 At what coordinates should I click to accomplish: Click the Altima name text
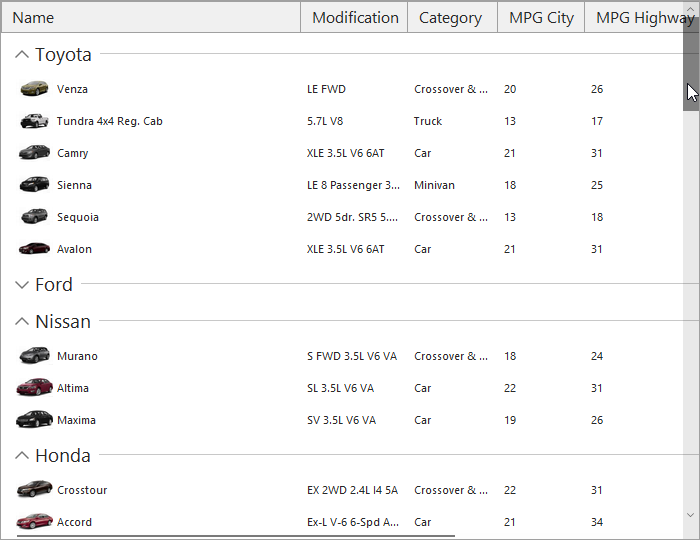pos(73,388)
